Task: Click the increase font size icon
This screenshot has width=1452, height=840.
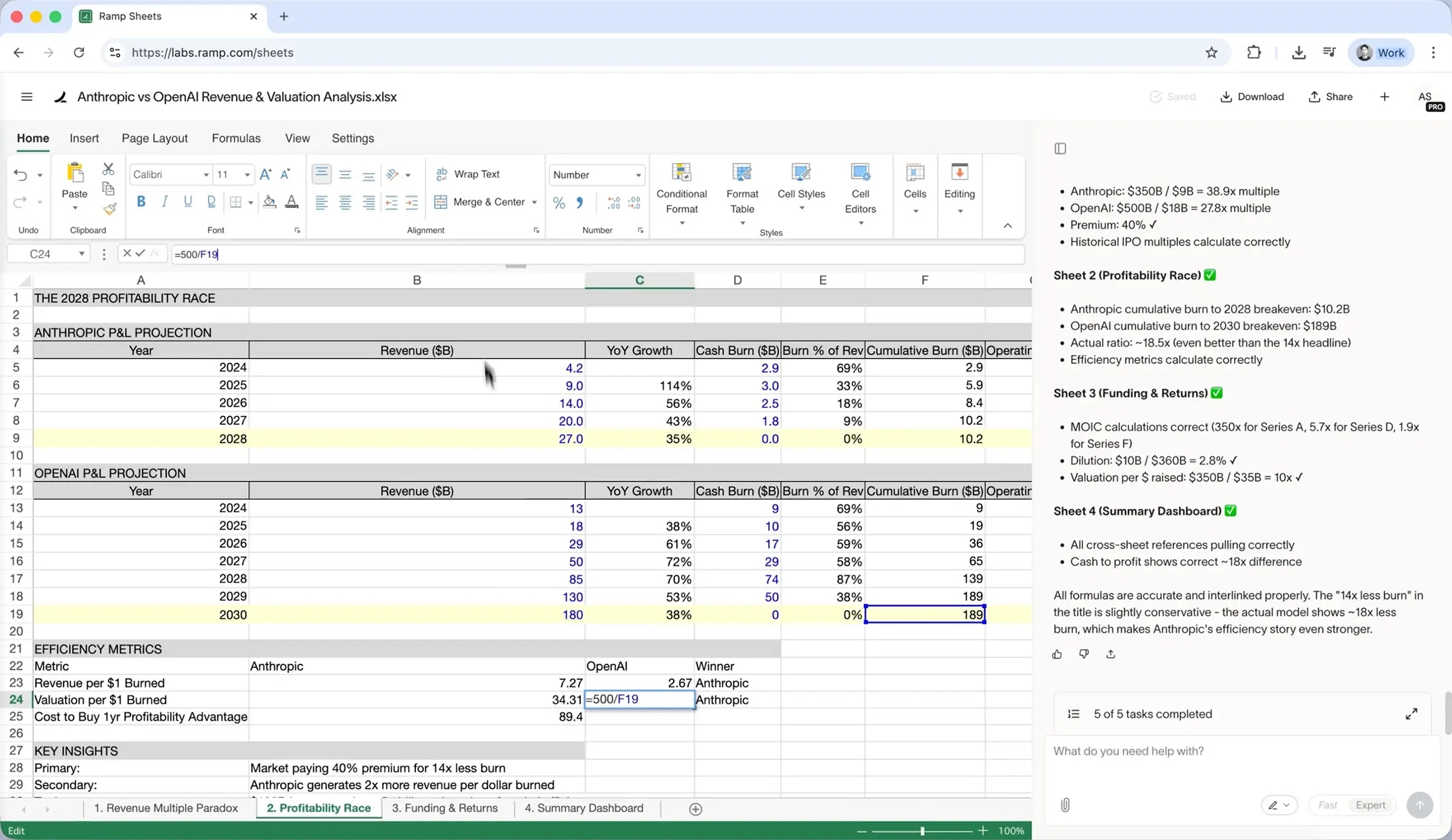Action: coord(266,174)
